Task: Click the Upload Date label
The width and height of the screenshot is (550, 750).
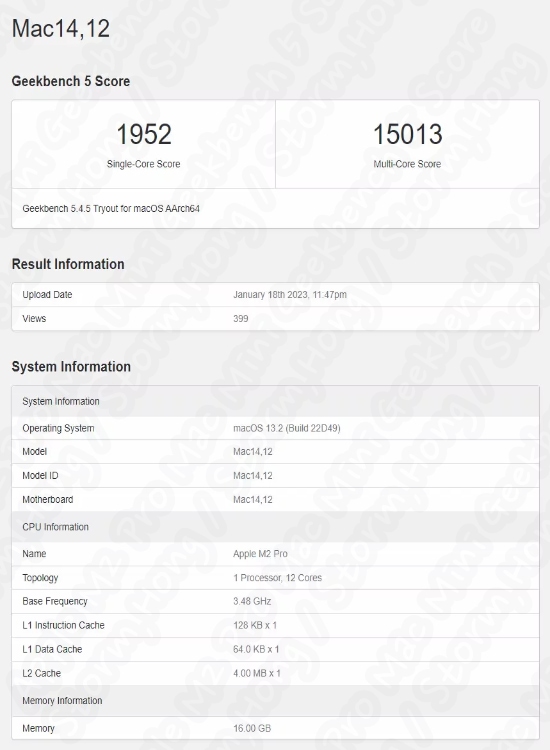Action: point(47,295)
